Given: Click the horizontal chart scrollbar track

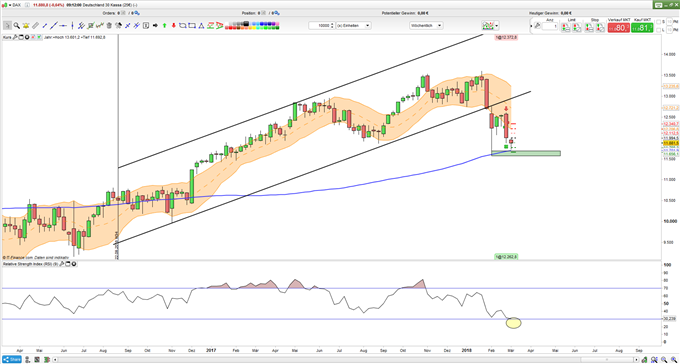Looking at the screenshot, I should coord(319,360).
